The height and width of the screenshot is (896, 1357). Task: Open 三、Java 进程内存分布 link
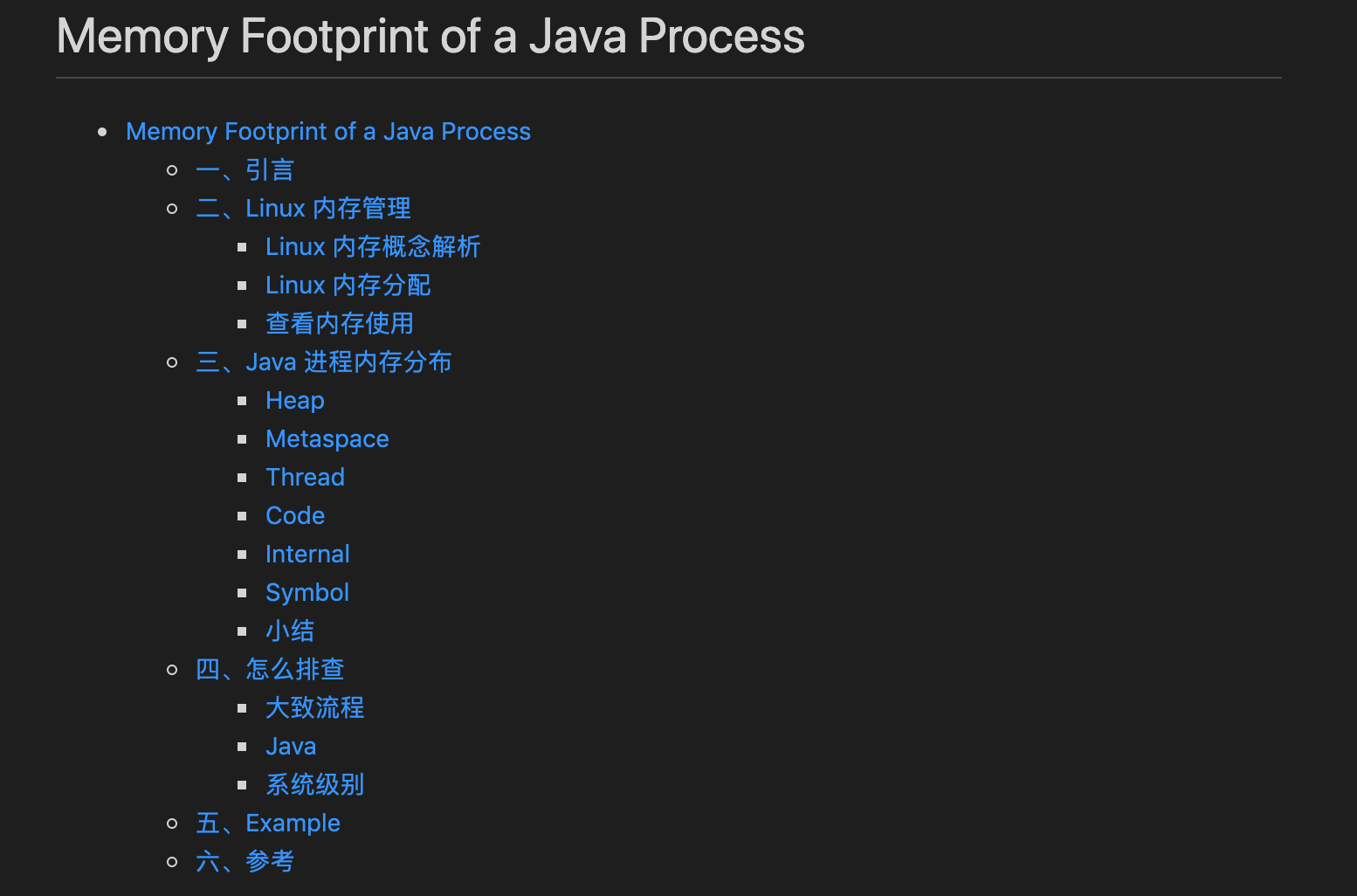click(x=323, y=362)
